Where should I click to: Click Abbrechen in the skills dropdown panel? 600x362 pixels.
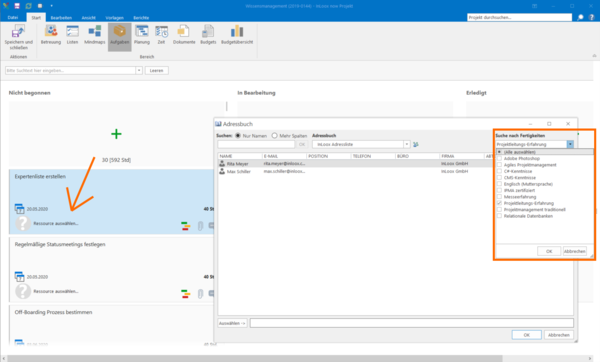[x=574, y=251]
